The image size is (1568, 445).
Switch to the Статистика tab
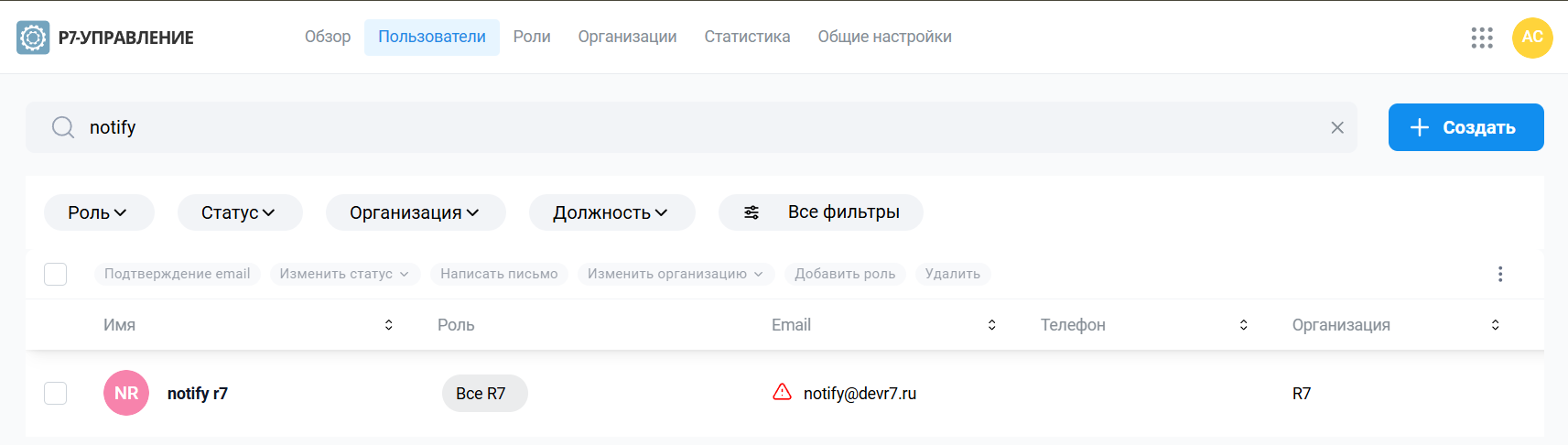point(747,37)
